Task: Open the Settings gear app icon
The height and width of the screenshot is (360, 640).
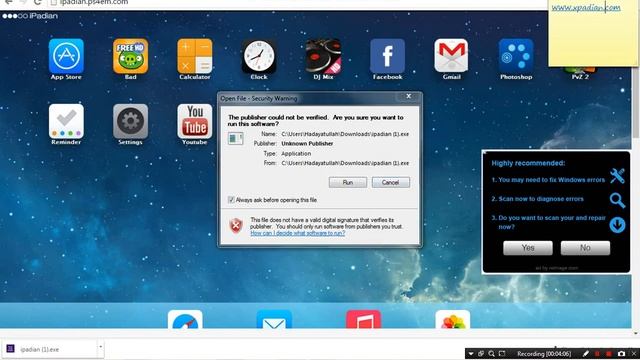Action: point(130,121)
